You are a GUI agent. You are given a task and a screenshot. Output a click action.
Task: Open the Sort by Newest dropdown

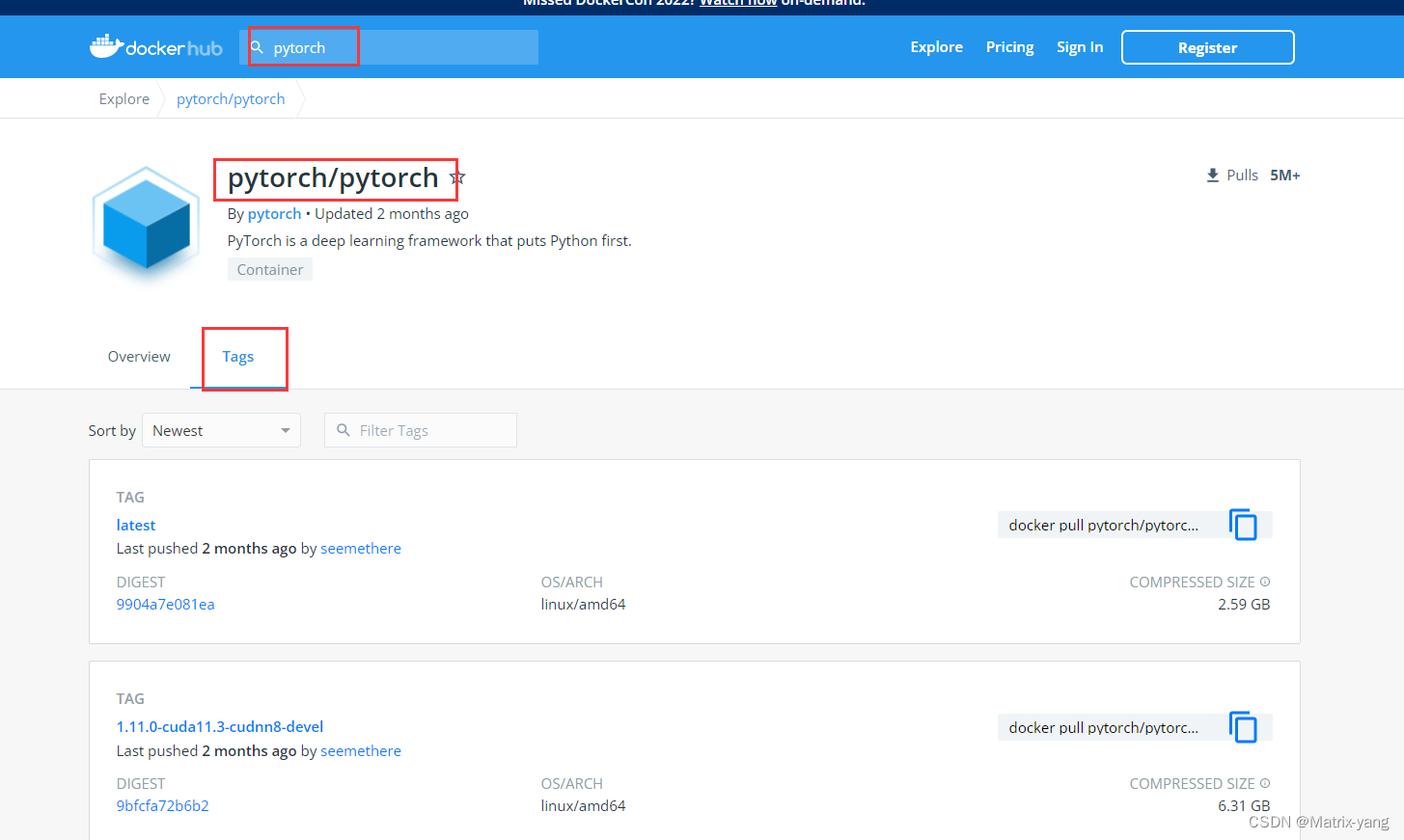(x=221, y=430)
